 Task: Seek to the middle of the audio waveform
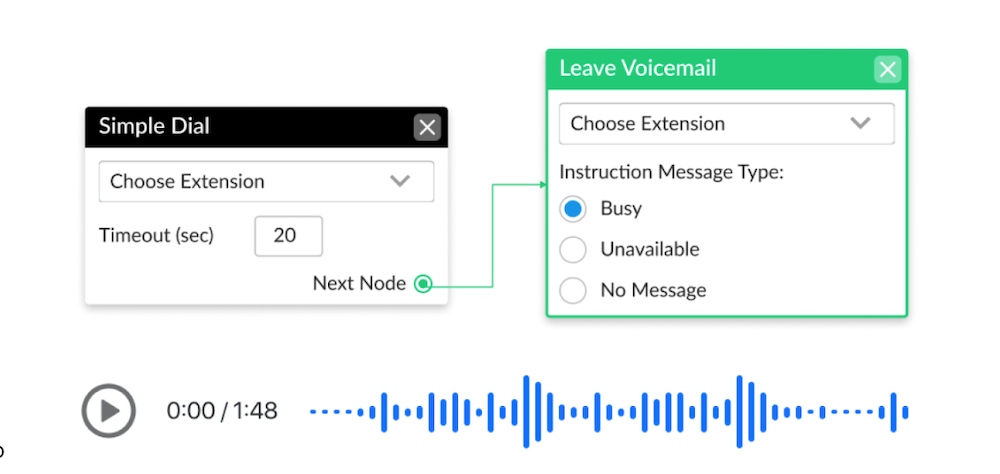609,411
